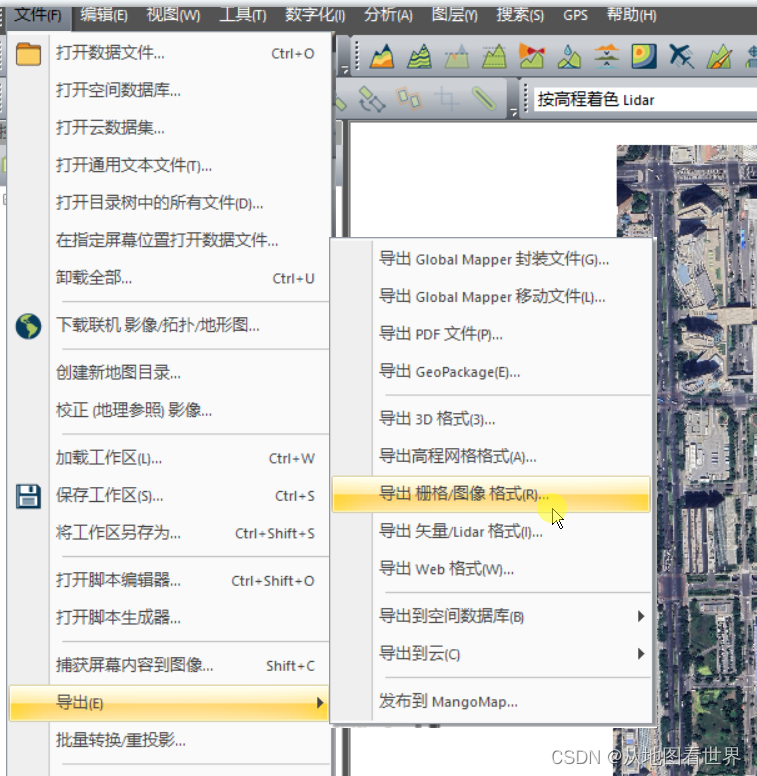757x776 pixels.
Task: Choose 校正 (地理参照) 影像...
Action: coord(168,410)
